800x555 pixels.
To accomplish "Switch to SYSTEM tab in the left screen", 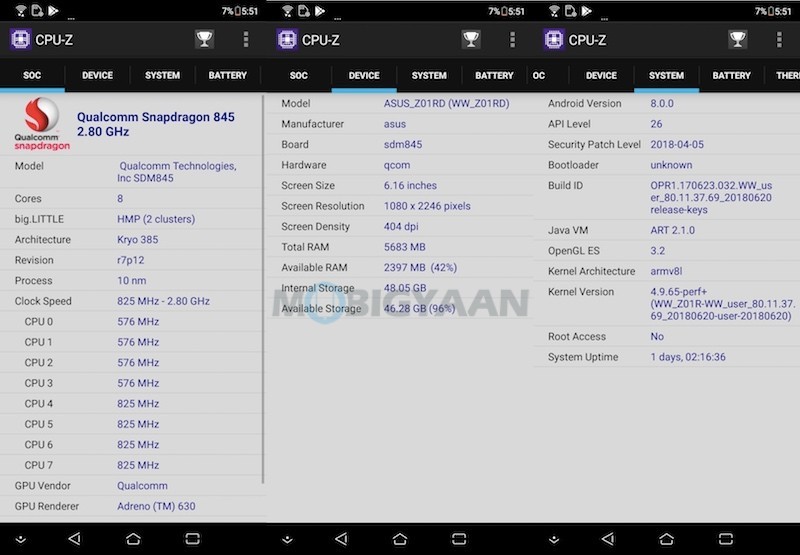I will click(x=162, y=75).
